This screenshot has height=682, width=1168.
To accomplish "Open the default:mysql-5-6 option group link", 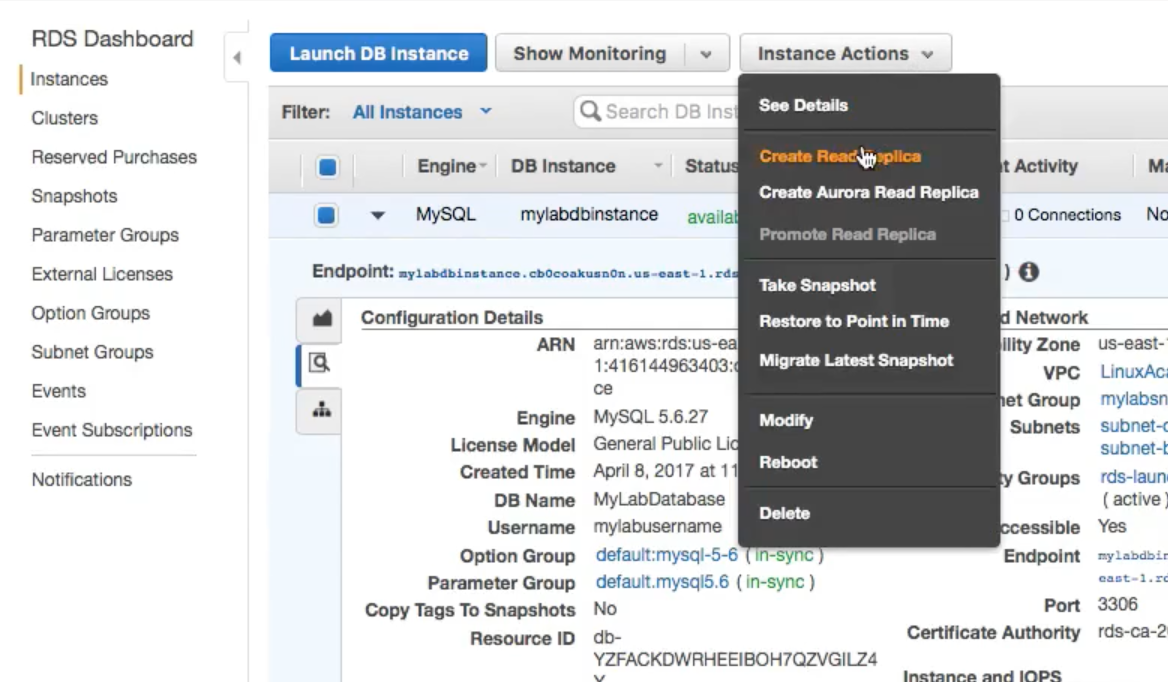I will pos(666,555).
